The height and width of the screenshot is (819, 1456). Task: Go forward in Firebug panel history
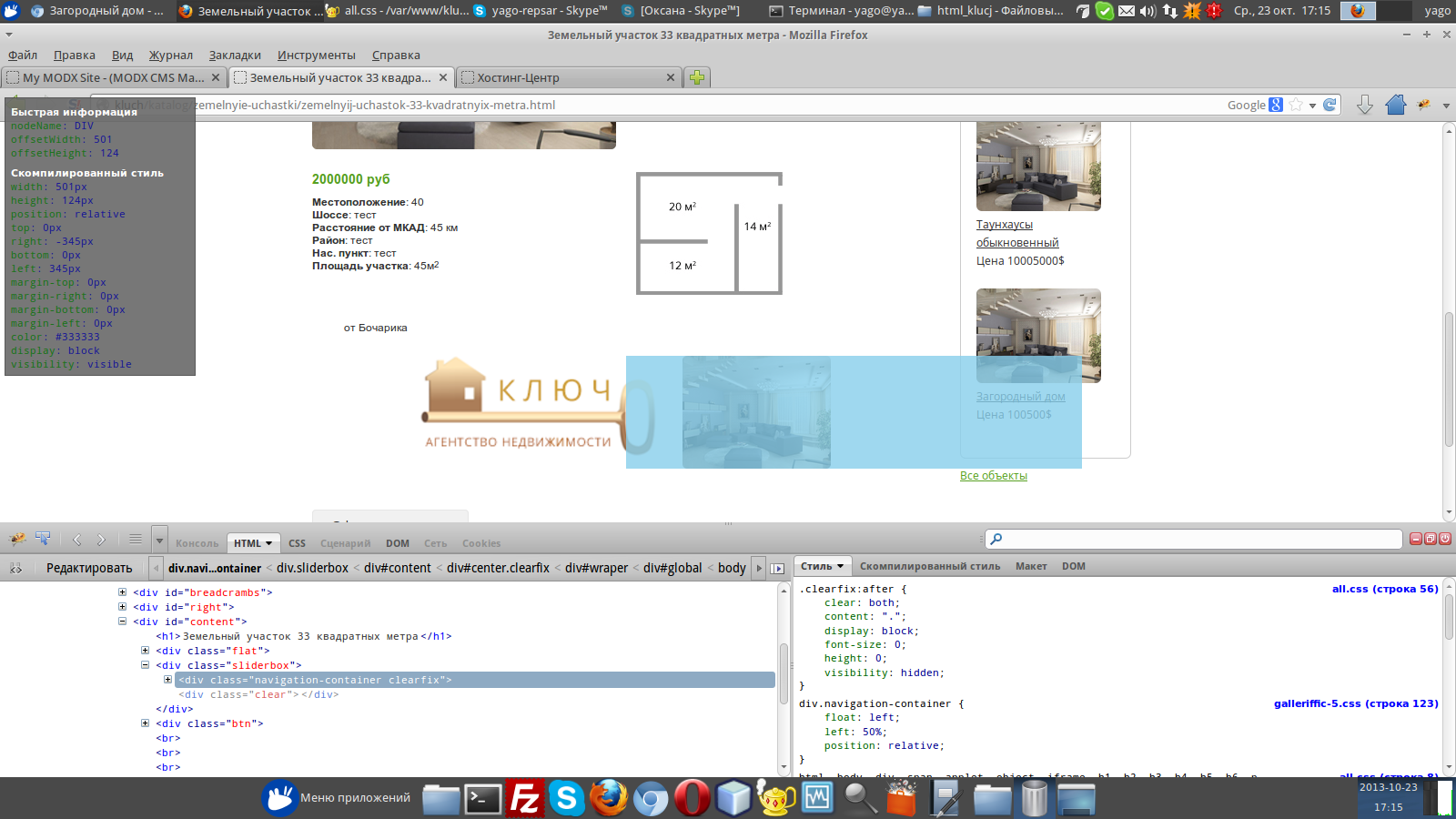pyautogui.click(x=101, y=540)
